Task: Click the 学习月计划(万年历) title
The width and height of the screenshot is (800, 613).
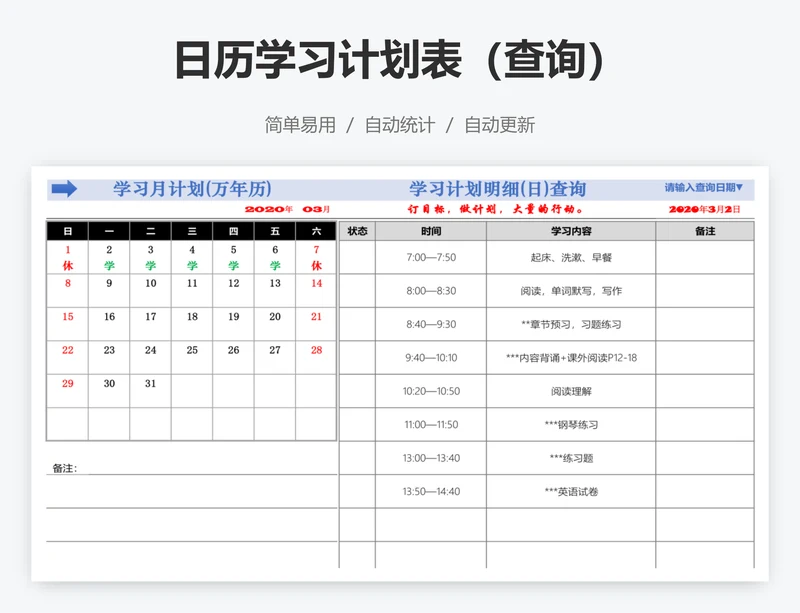Action: point(192,189)
